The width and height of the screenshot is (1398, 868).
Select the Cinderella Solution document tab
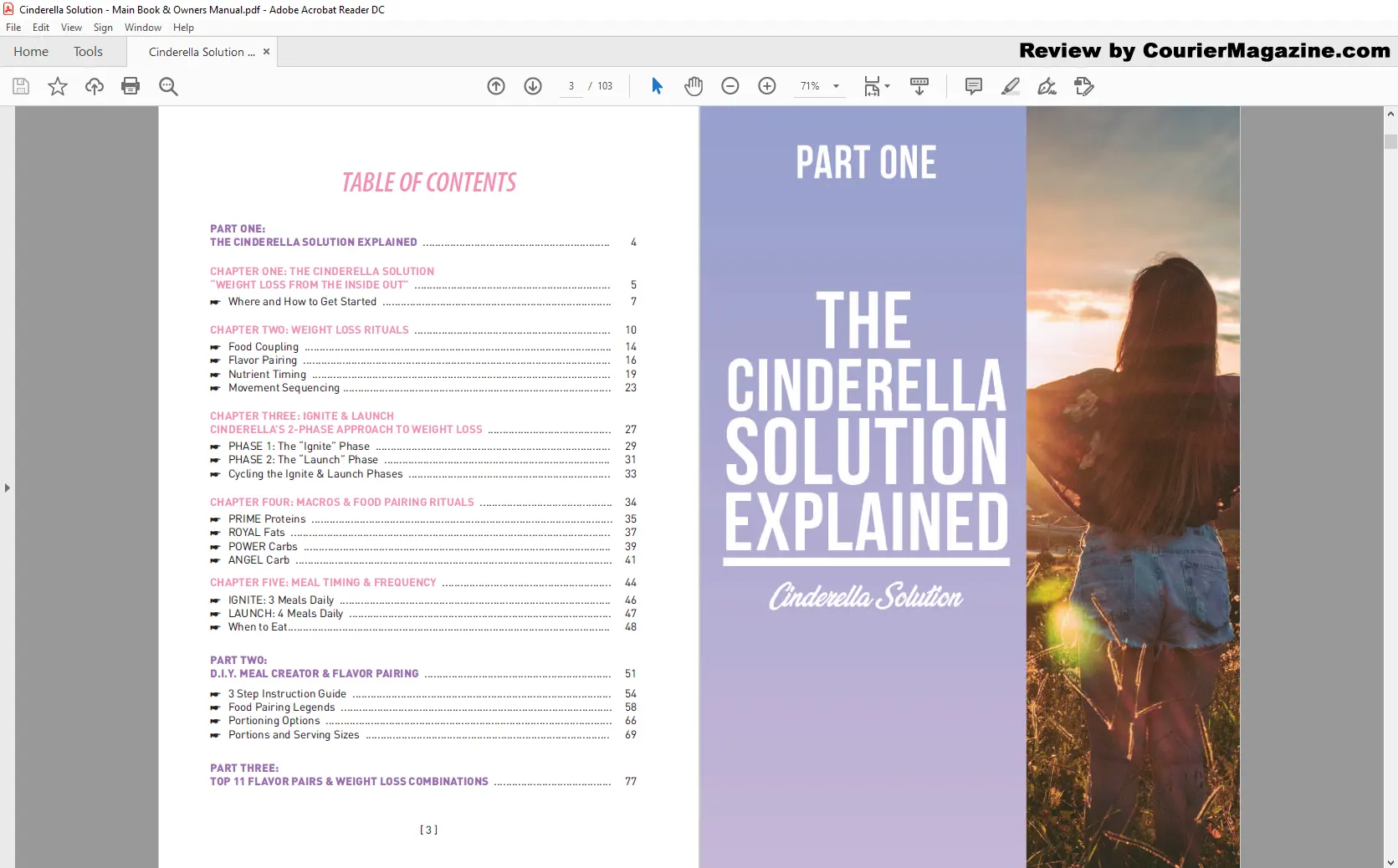202,52
